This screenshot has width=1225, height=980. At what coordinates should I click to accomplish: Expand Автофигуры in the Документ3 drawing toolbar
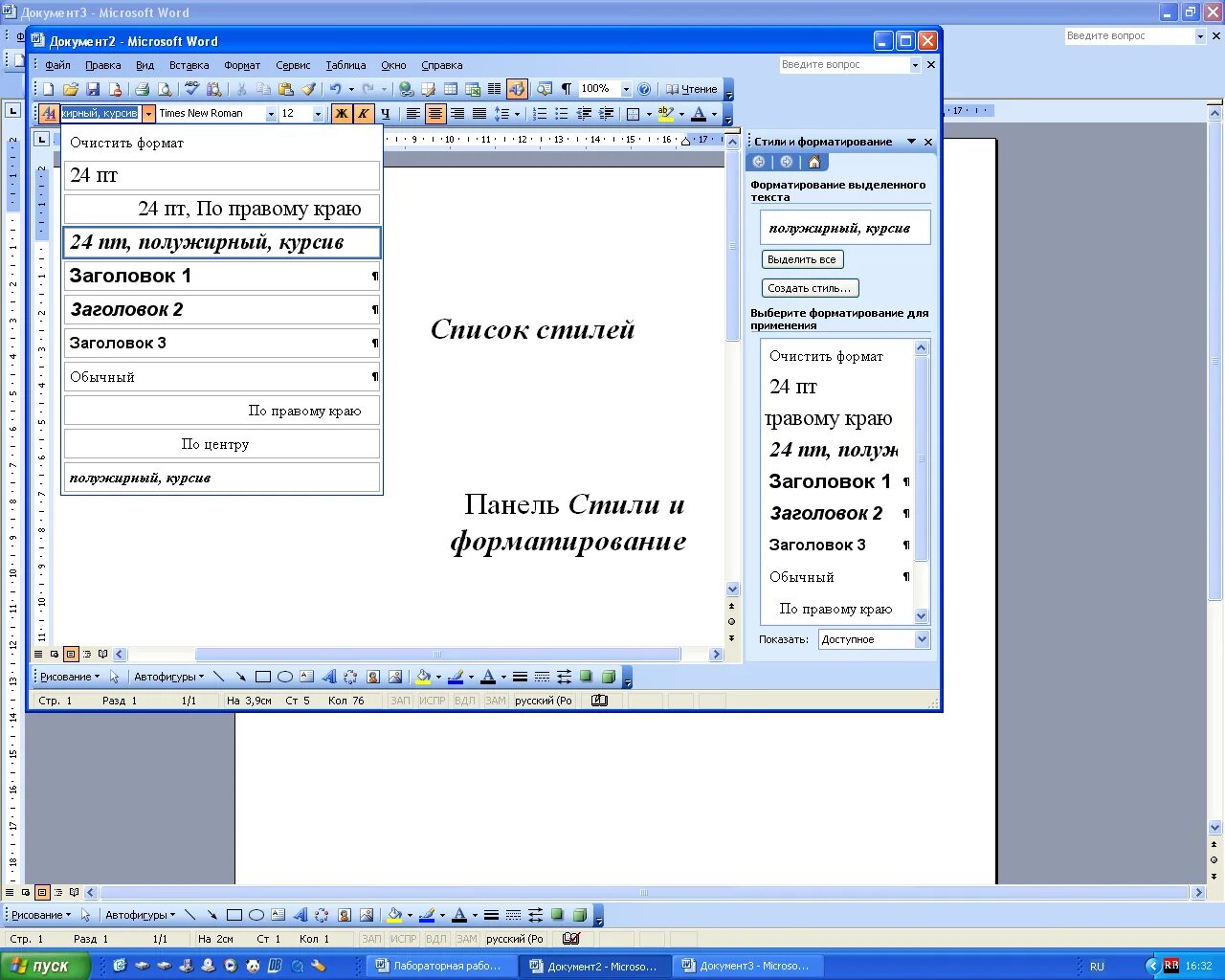141,915
